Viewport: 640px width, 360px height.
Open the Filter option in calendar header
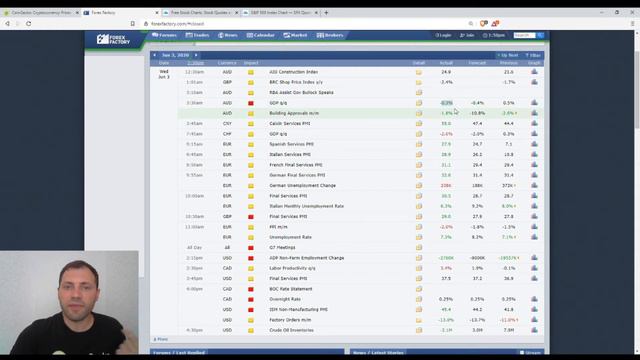pos(533,55)
